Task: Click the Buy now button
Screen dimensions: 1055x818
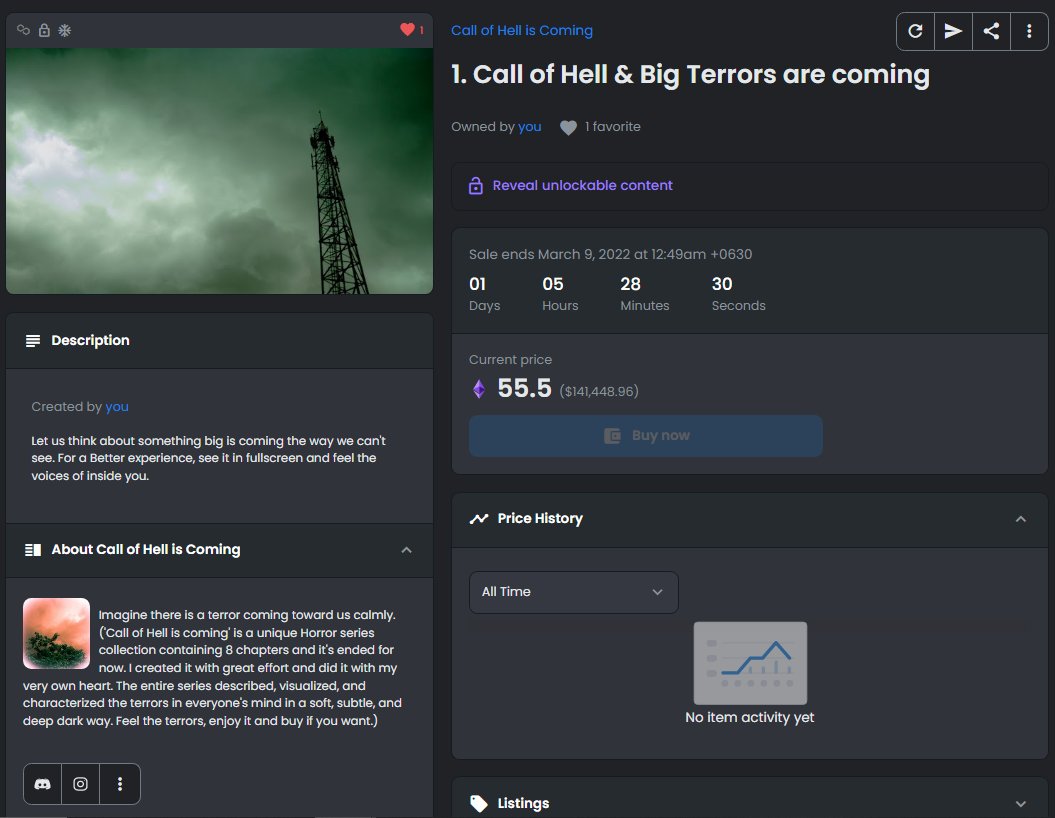Action: 645,436
